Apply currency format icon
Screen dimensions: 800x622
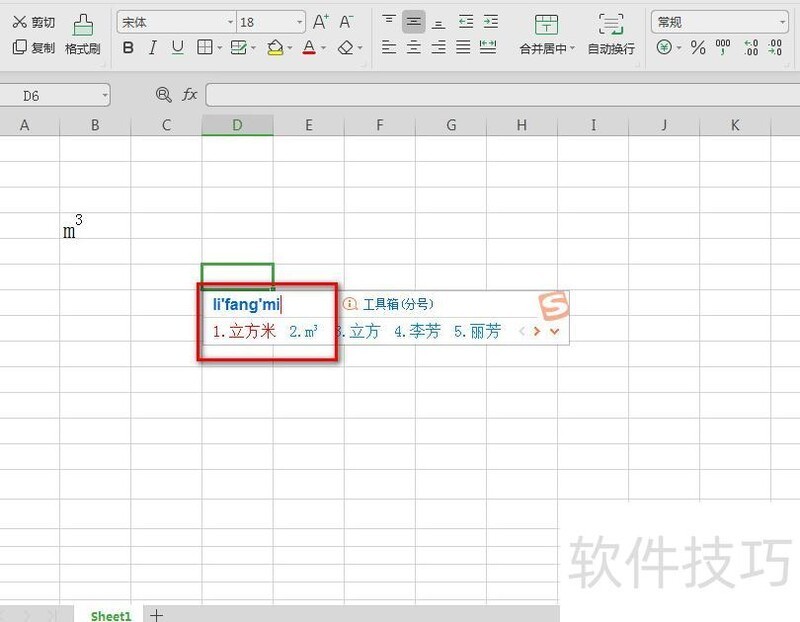(x=664, y=47)
